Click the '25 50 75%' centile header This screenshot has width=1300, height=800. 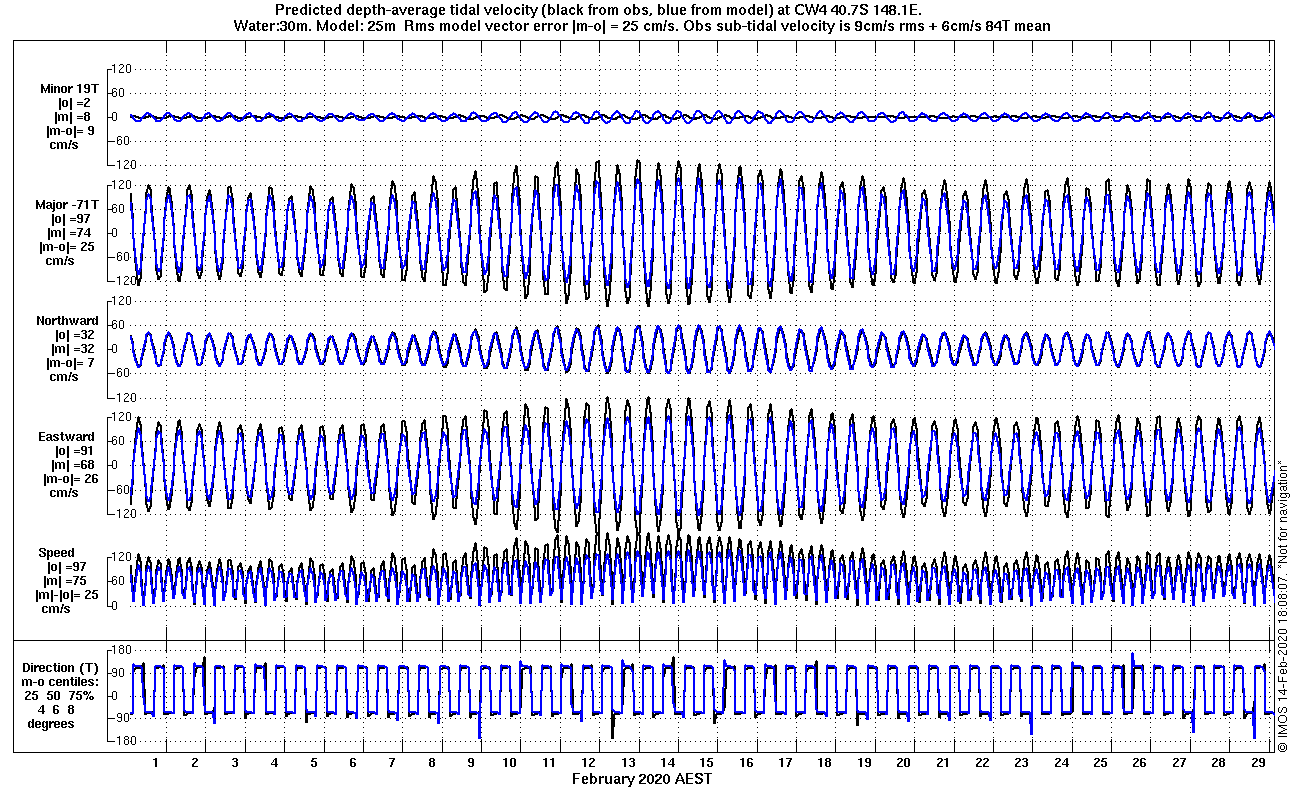(x=59, y=695)
